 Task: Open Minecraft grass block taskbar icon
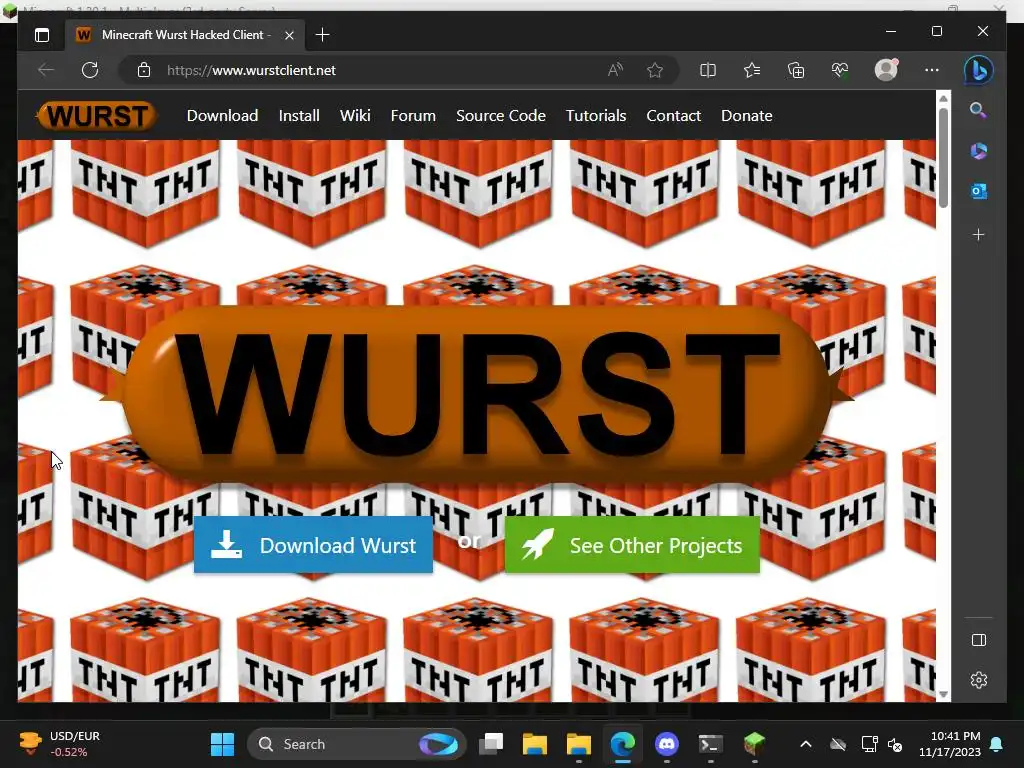coord(754,744)
